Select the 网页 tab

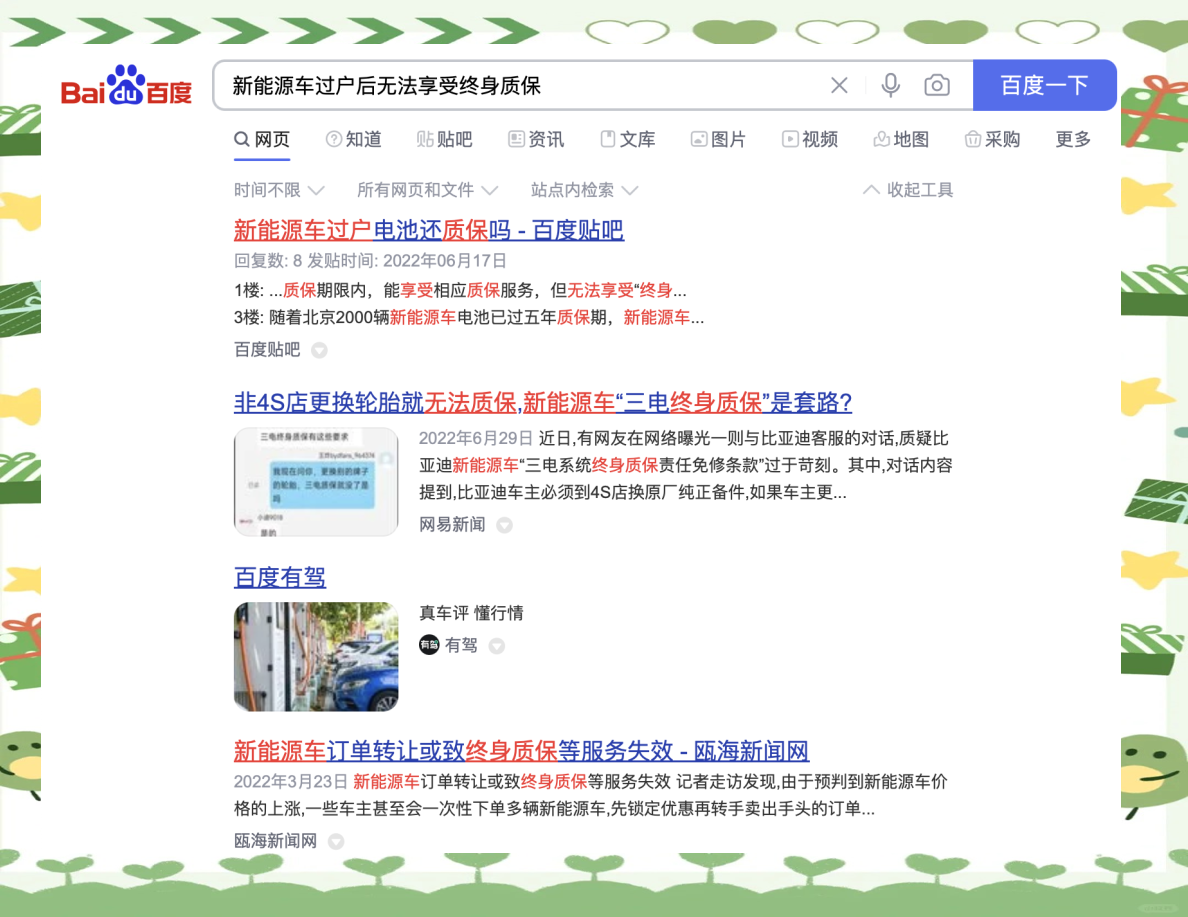point(262,139)
